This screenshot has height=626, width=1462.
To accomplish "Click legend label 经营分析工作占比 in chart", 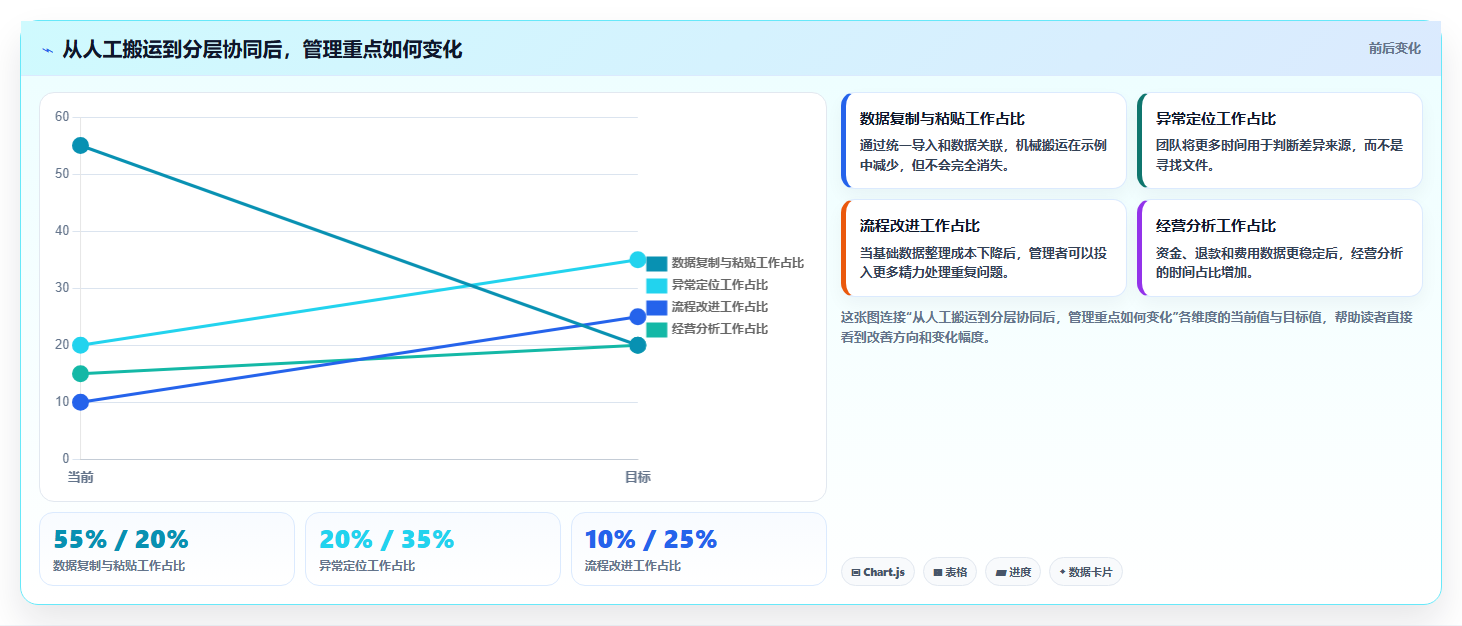I will [x=720, y=329].
